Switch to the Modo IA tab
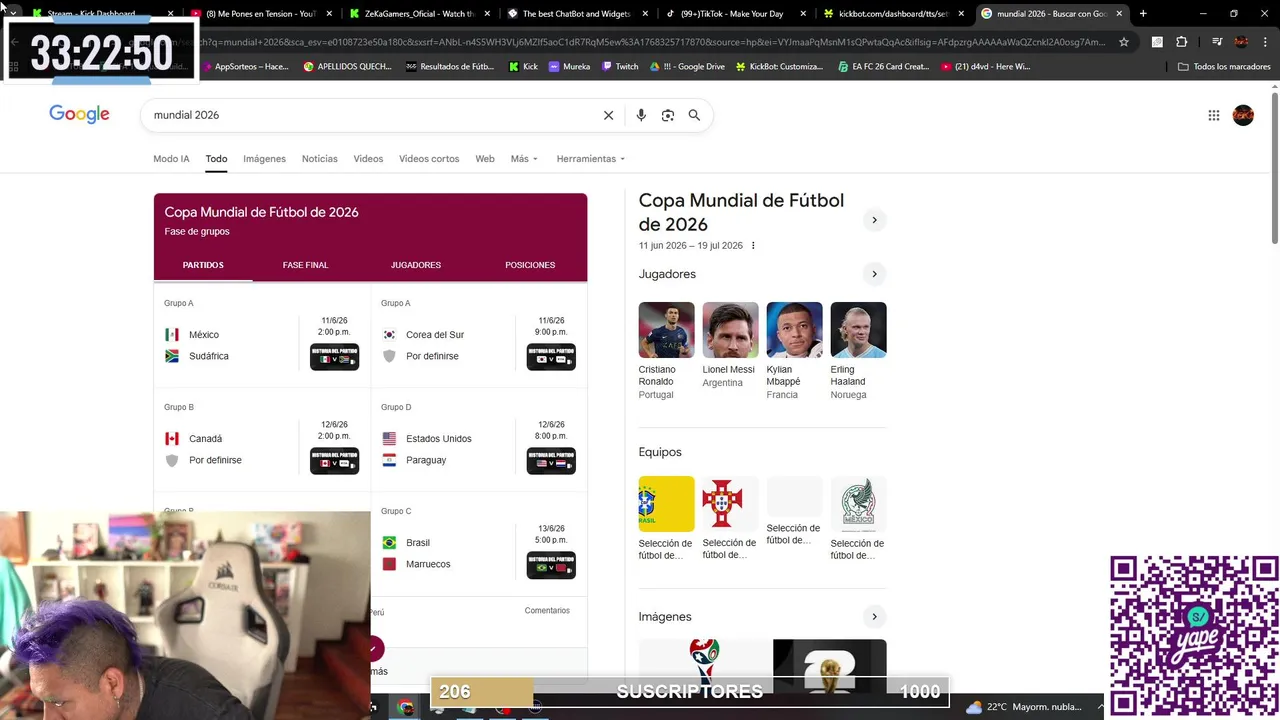The width and height of the screenshot is (1280, 720). coord(171,159)
